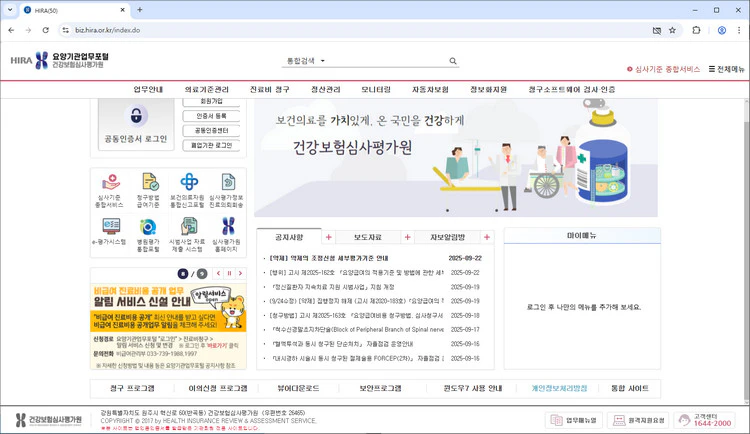Click the 고객센터 1644-2000 badge
This screenshot has height=434, width=750.
705,420
